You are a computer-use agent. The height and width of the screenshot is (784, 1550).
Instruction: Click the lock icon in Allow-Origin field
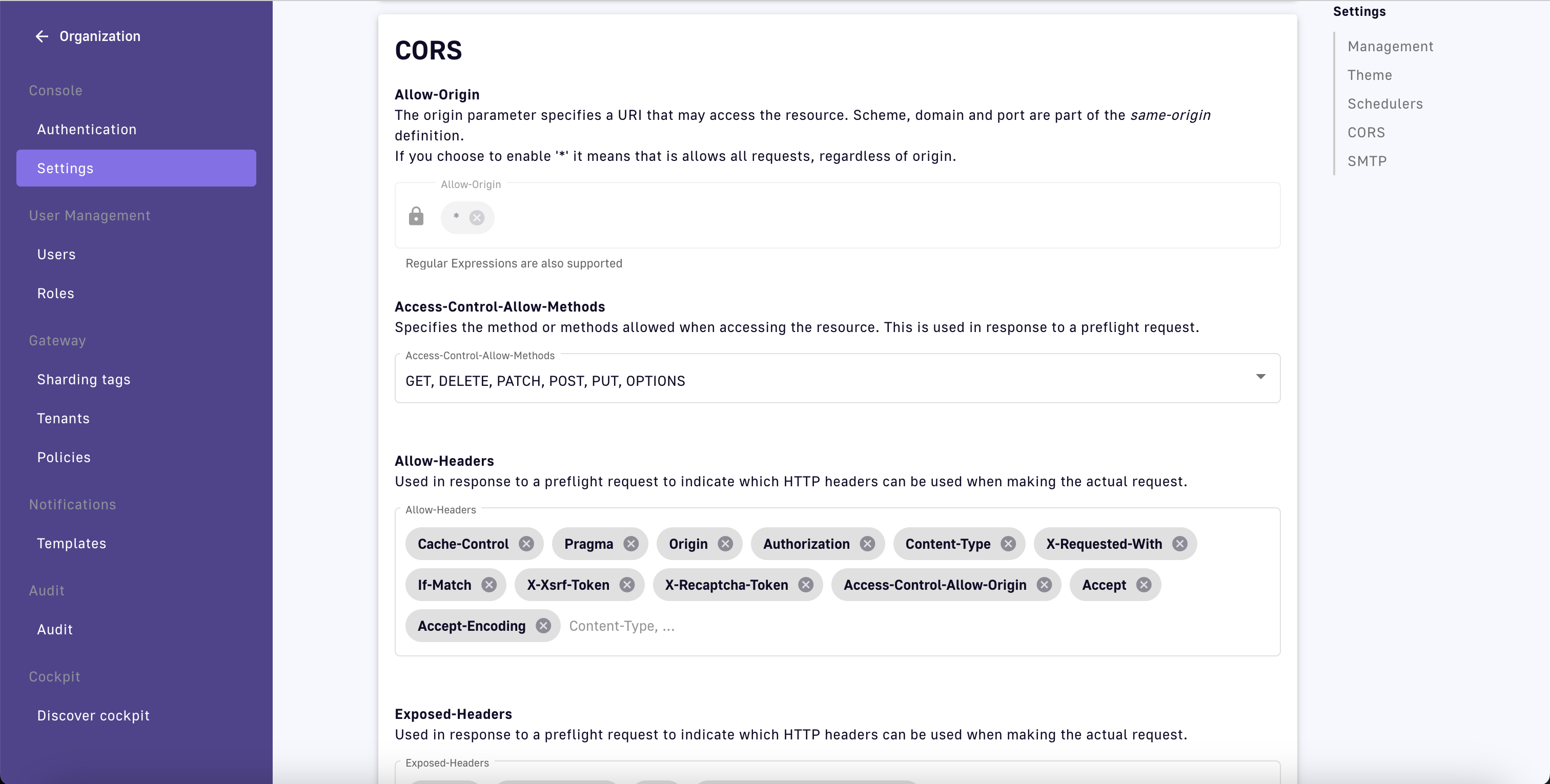pos(416,216)
